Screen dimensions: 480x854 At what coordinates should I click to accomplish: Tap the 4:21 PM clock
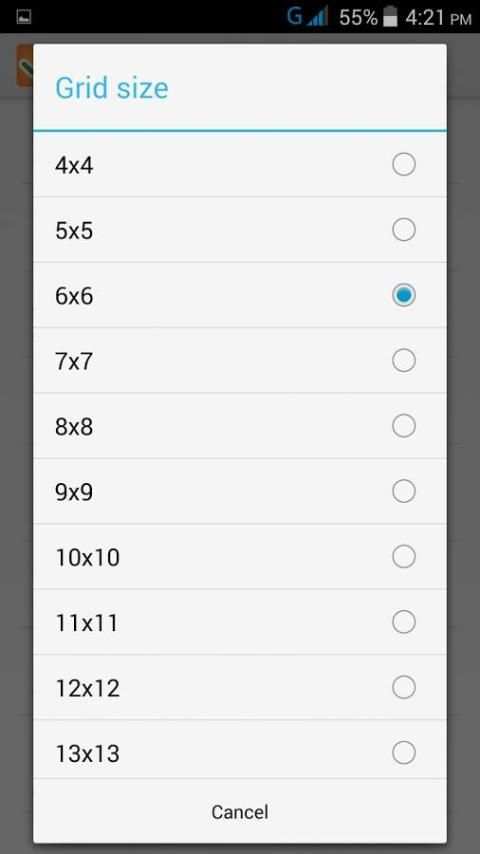click(x=438, y=18)
